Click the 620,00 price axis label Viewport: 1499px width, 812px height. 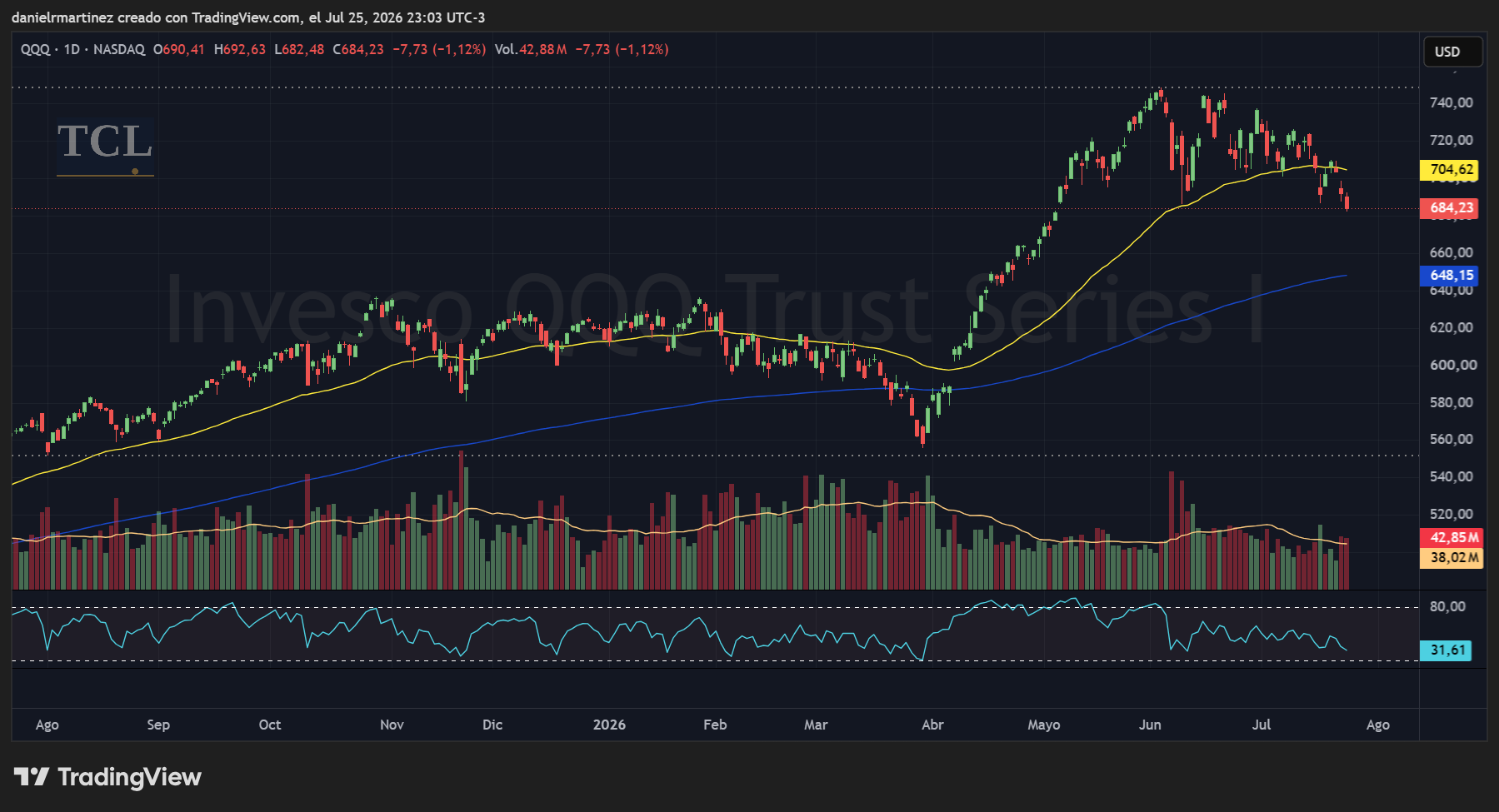(1452, 327)
